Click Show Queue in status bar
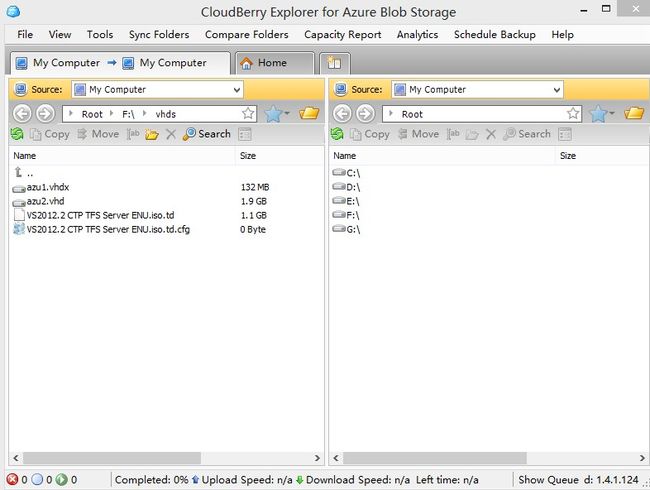 tap(548, 480)
